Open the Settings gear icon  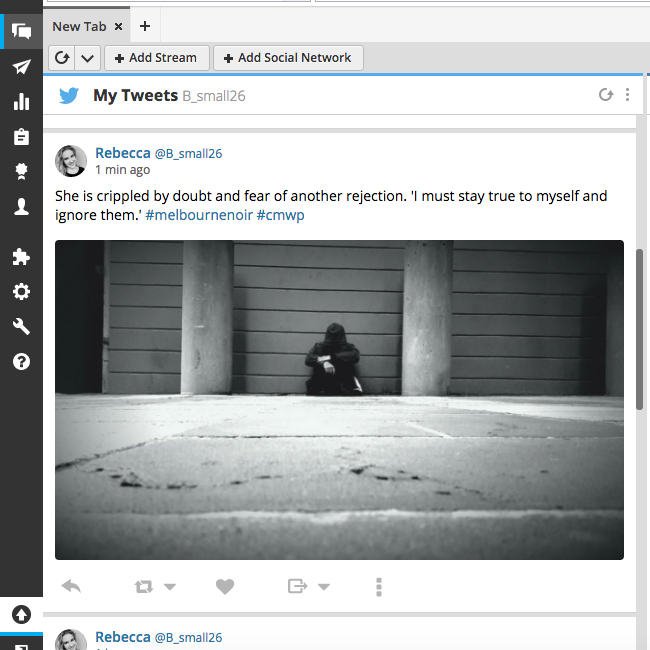[21, 292]
